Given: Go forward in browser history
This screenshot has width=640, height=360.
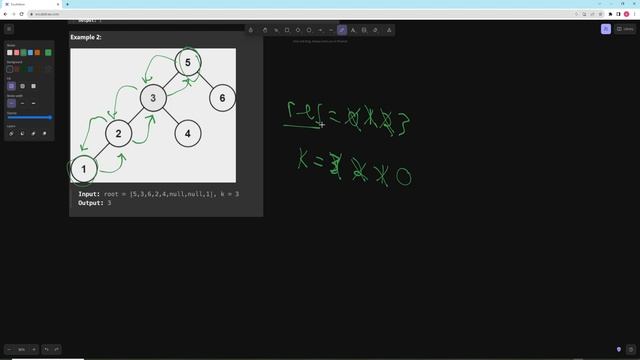Looking at the screenshot, I should tap(13, 14).
